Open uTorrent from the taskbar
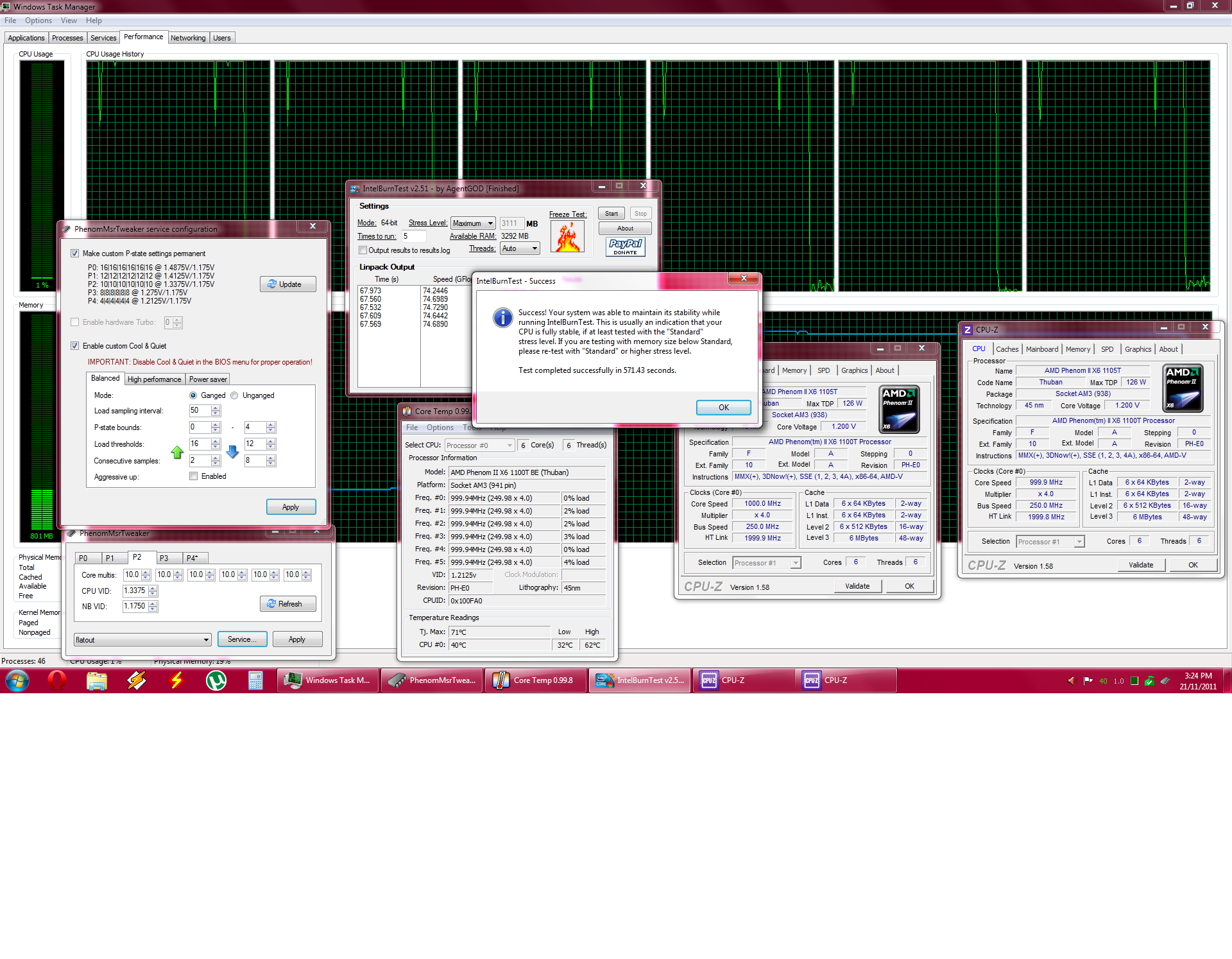 216,680
